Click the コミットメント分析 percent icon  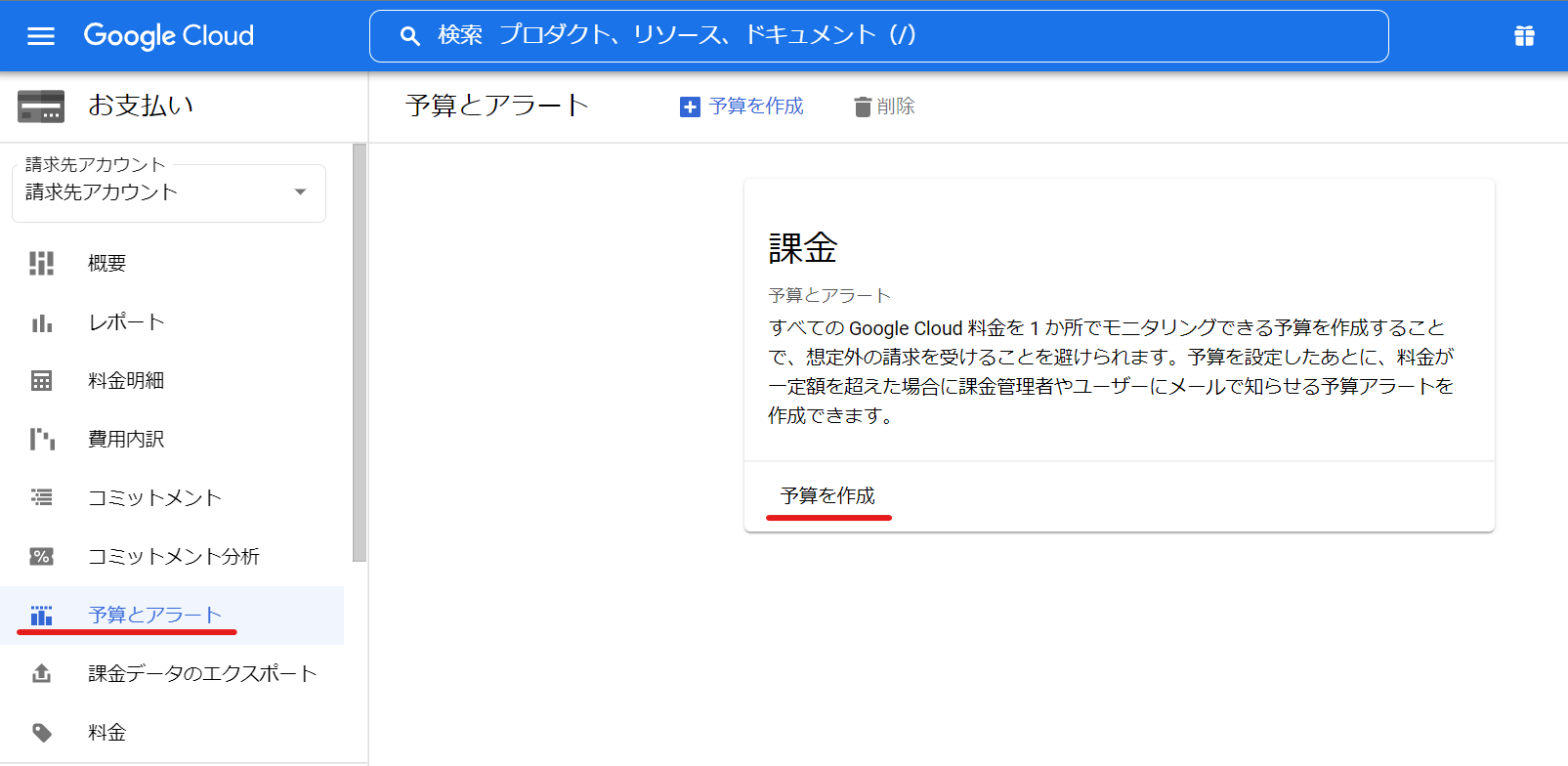pos(41,556)
